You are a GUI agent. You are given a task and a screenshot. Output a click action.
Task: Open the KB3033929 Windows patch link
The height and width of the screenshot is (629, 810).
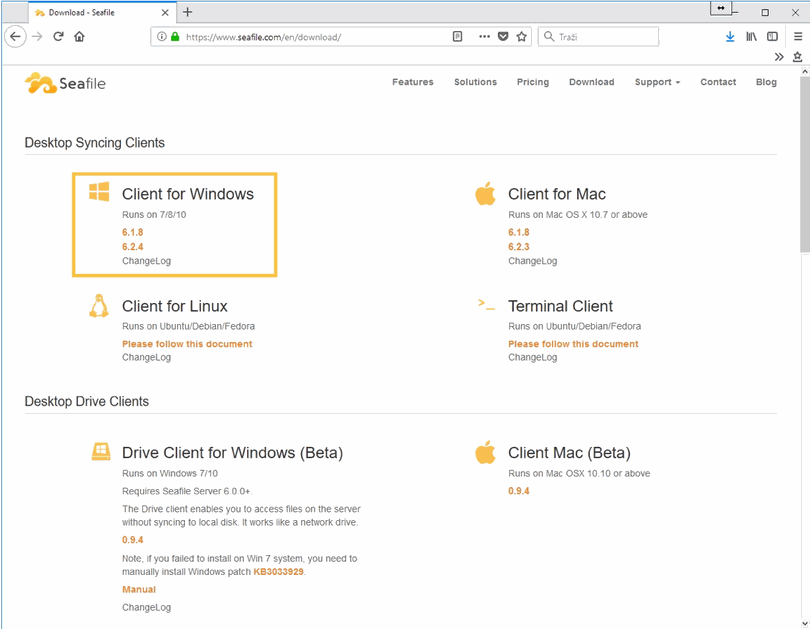tap(278, 572)
